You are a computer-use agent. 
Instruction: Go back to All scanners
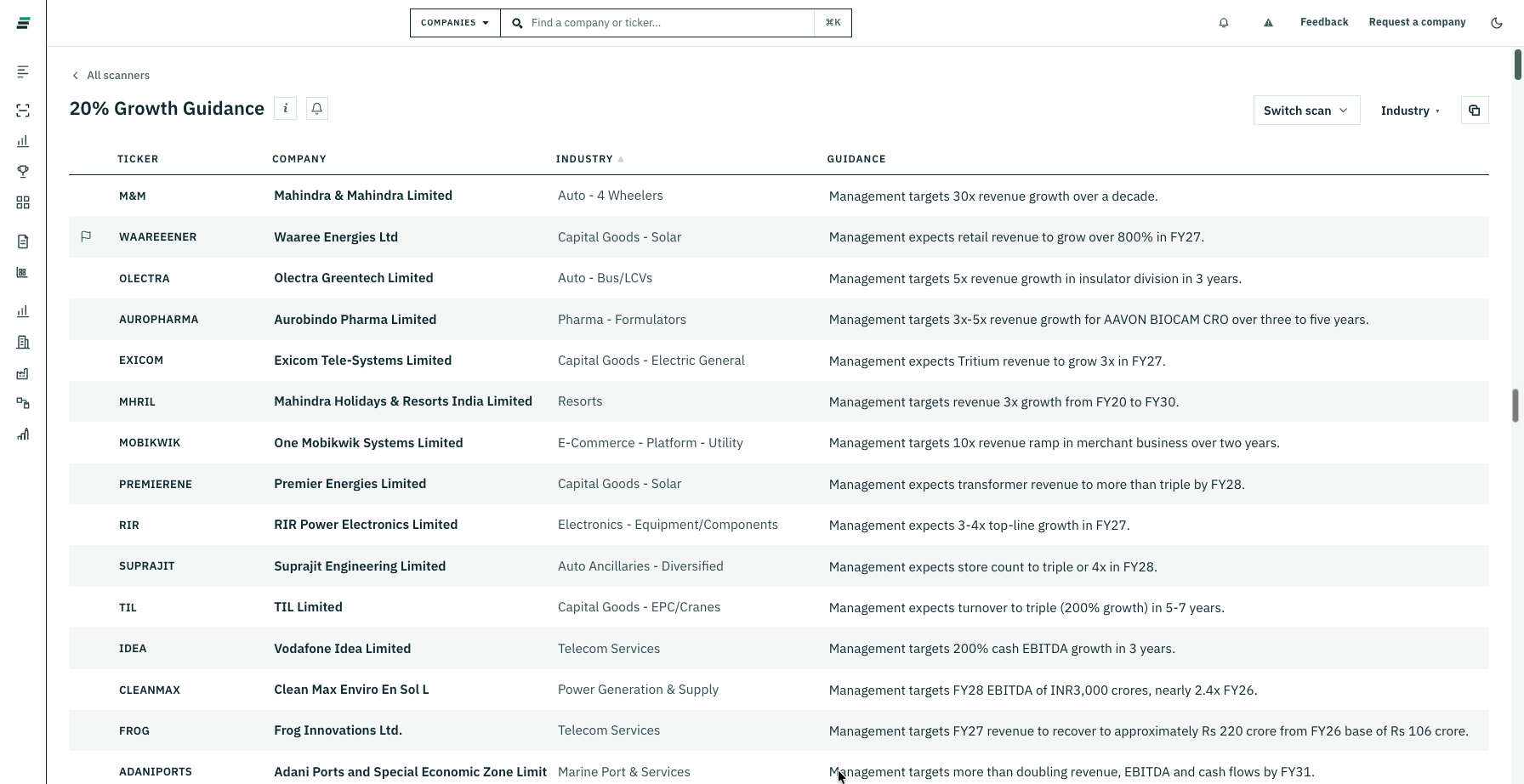coord(111,76)
